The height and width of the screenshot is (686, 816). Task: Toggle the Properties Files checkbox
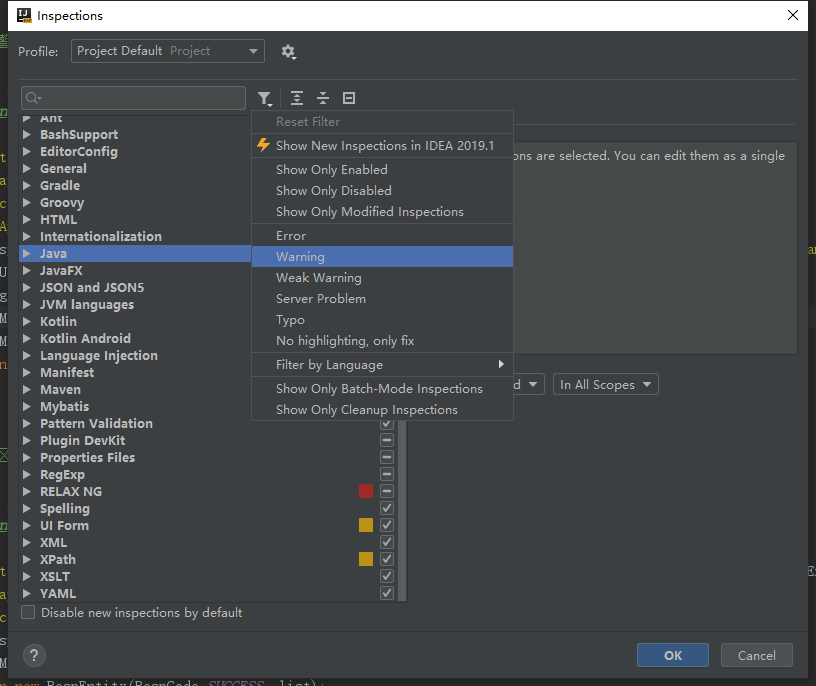pos(387,458)
